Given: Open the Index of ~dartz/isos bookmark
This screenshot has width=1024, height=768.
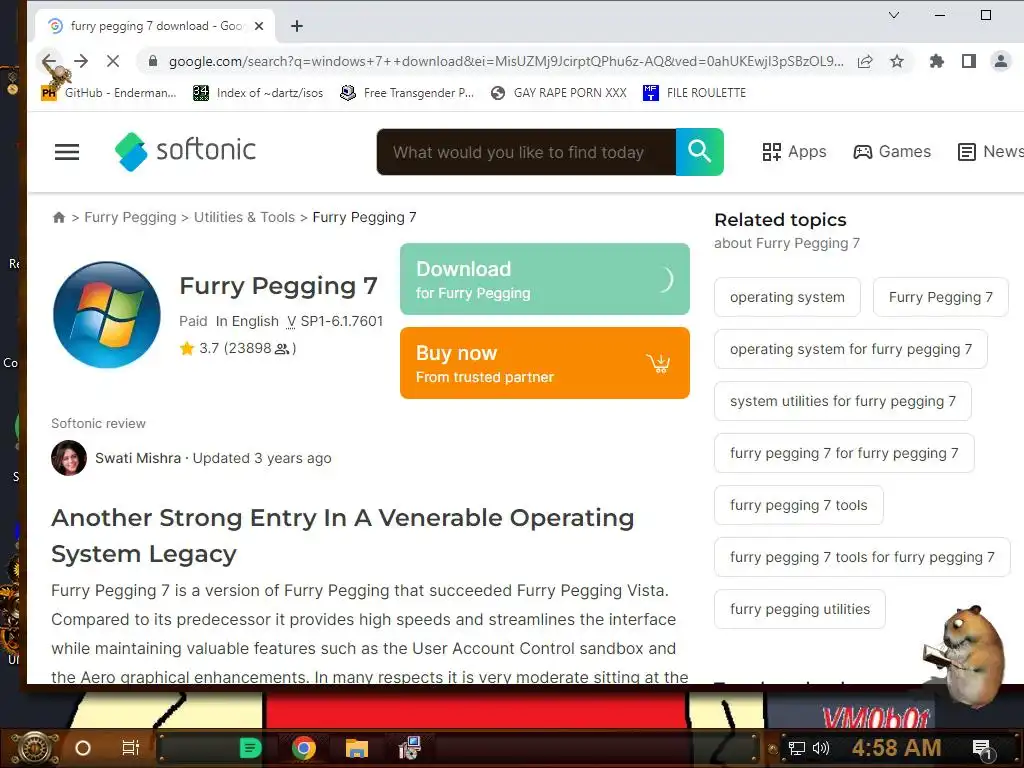Looking at the screenshot, I should pos(258,93).
